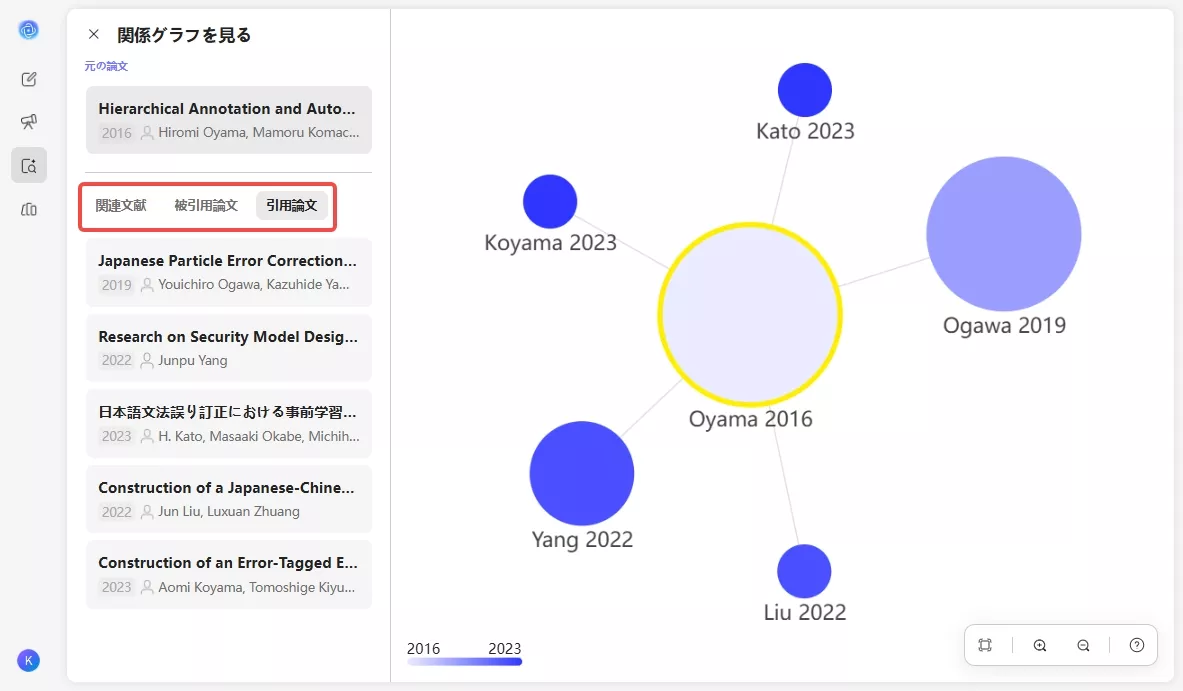This screenshot has width=1183, height=691.
Task: Switch to the 関連文献 tab
Action: tap(120, 205)
